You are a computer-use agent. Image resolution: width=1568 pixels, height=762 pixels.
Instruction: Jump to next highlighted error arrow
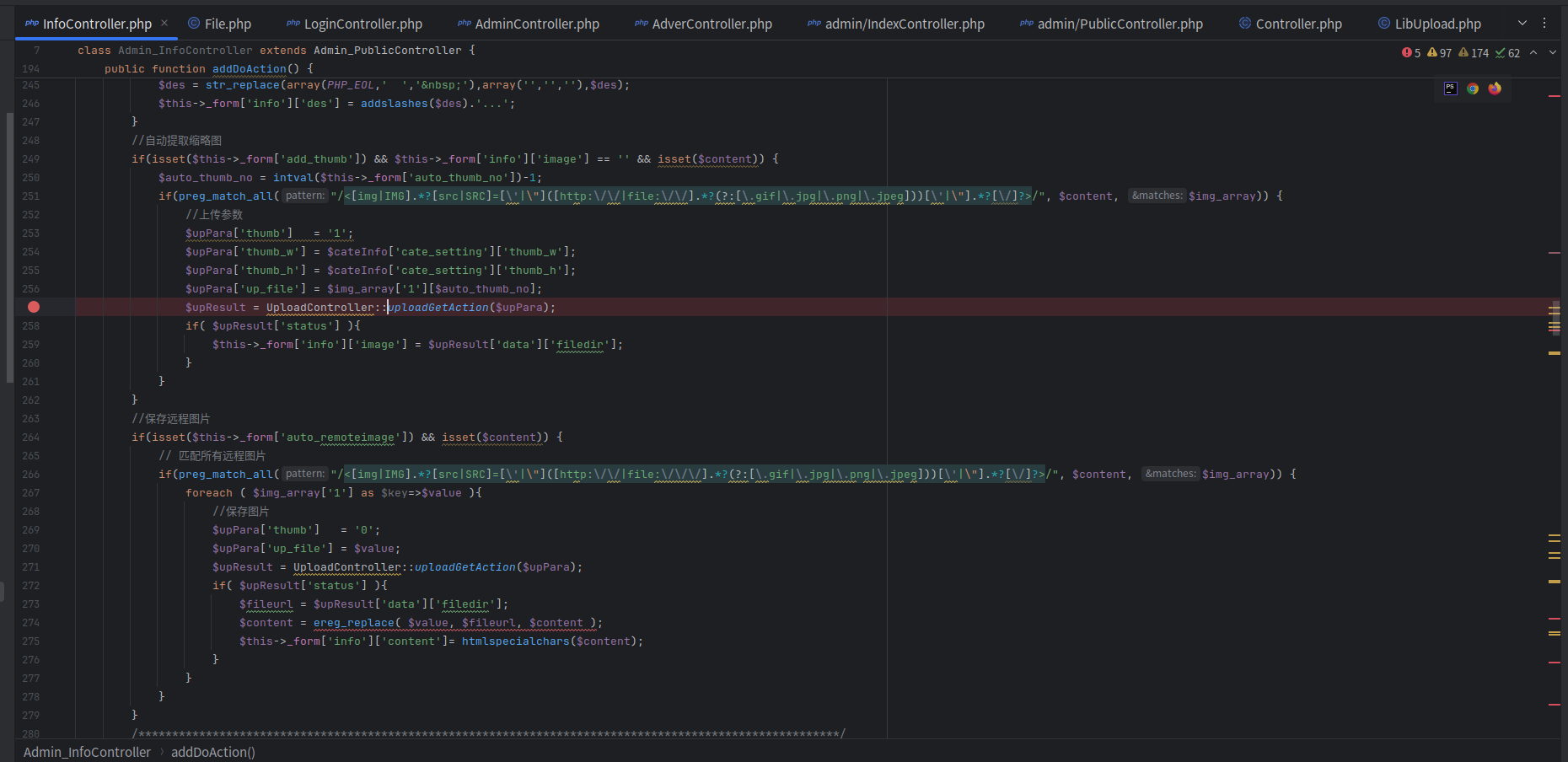pyautogui.click(x=1553, y=53)
